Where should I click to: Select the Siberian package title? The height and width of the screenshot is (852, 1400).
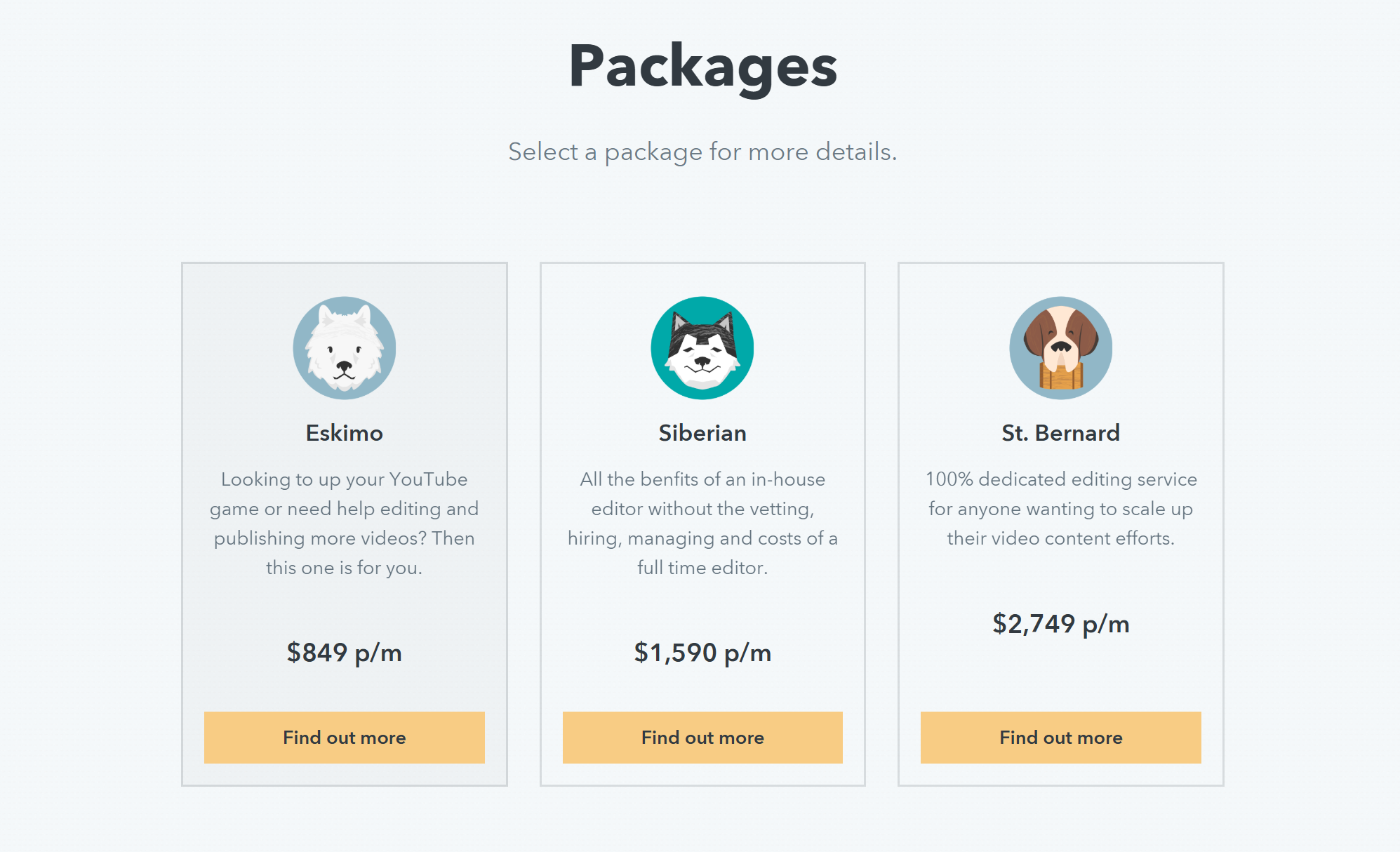click(x=702, y=433)
